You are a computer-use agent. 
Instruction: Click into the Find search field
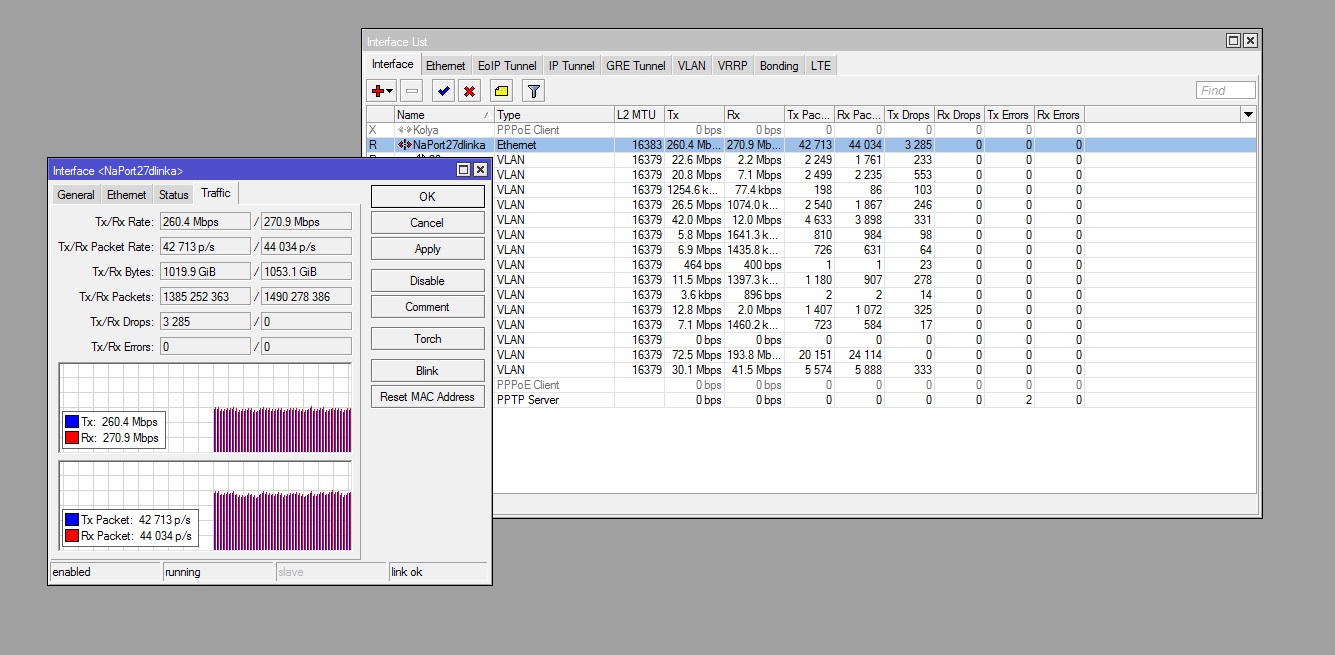(1225, 91)
